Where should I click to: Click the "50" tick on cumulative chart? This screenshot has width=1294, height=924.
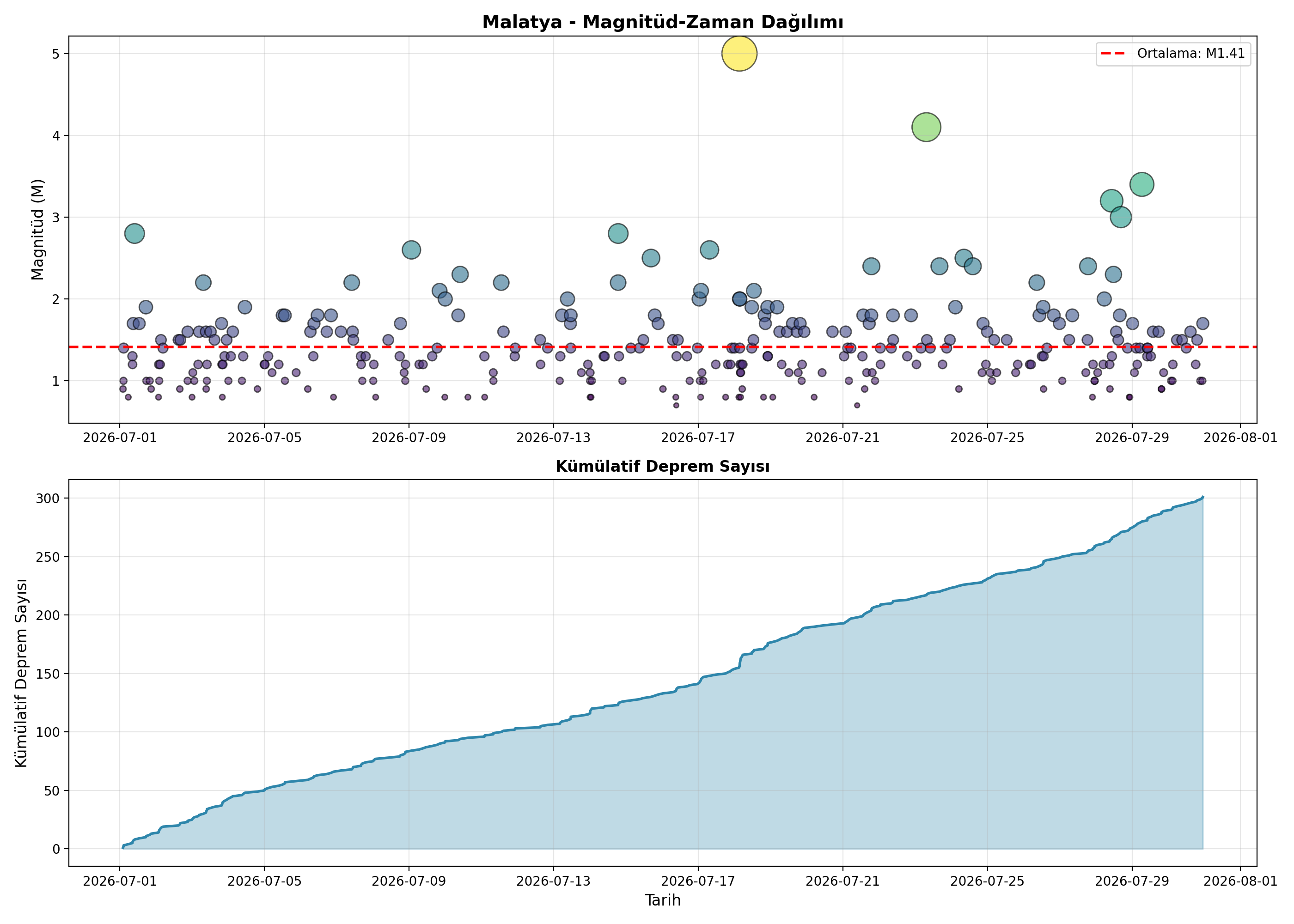point(52,791)
